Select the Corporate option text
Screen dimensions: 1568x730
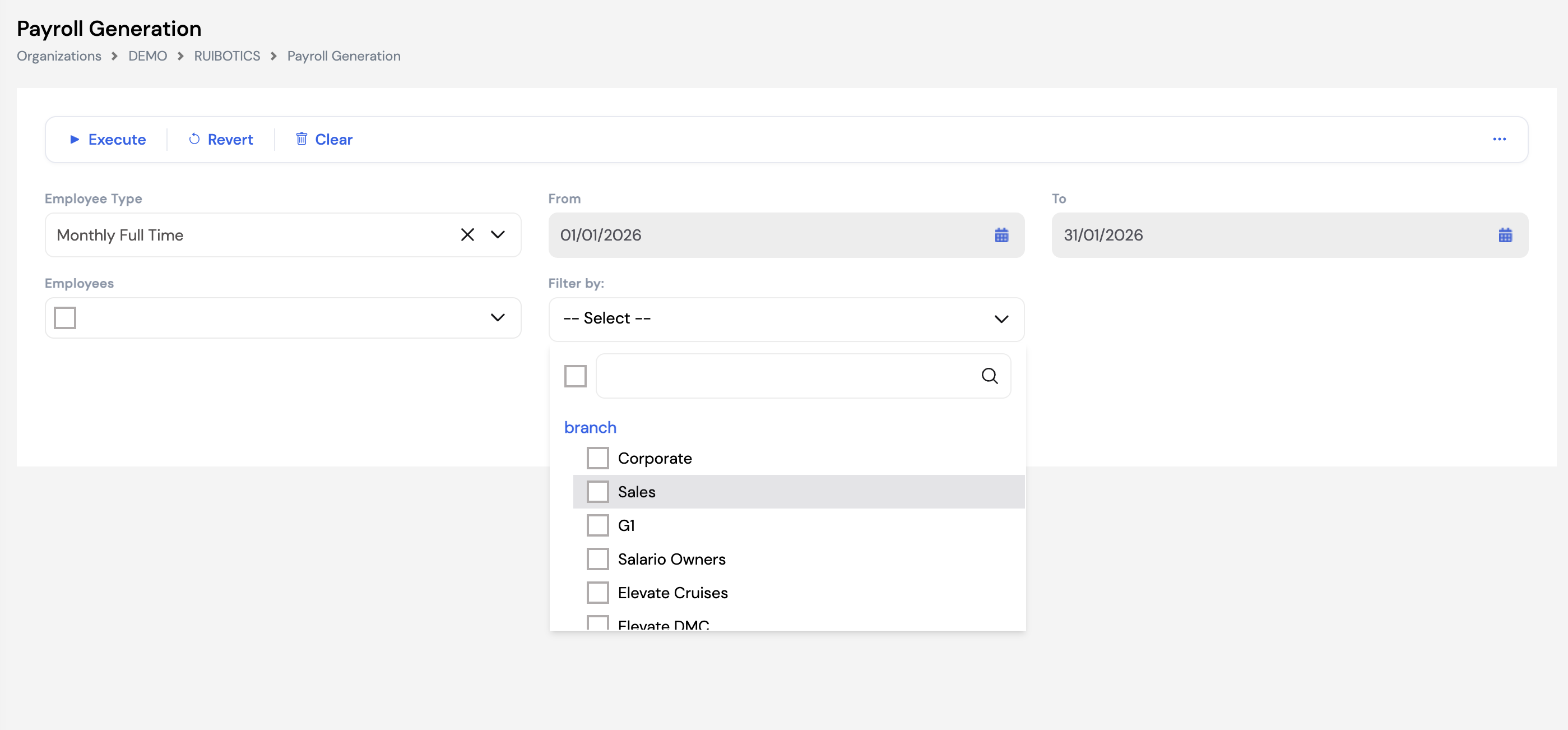pos(655,459)
